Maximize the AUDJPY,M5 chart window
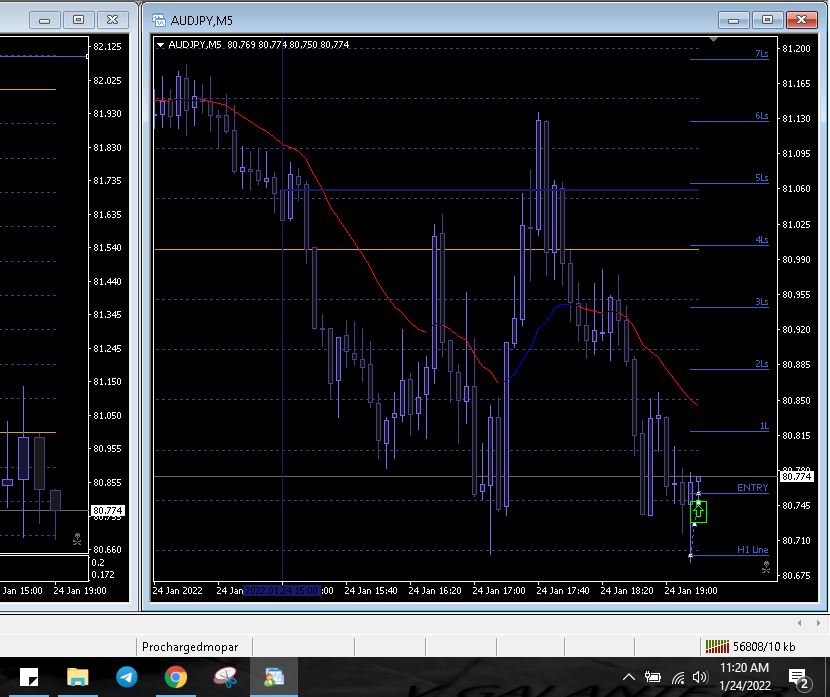This screenshot has height=697, width=830. [x=768, y=19]
